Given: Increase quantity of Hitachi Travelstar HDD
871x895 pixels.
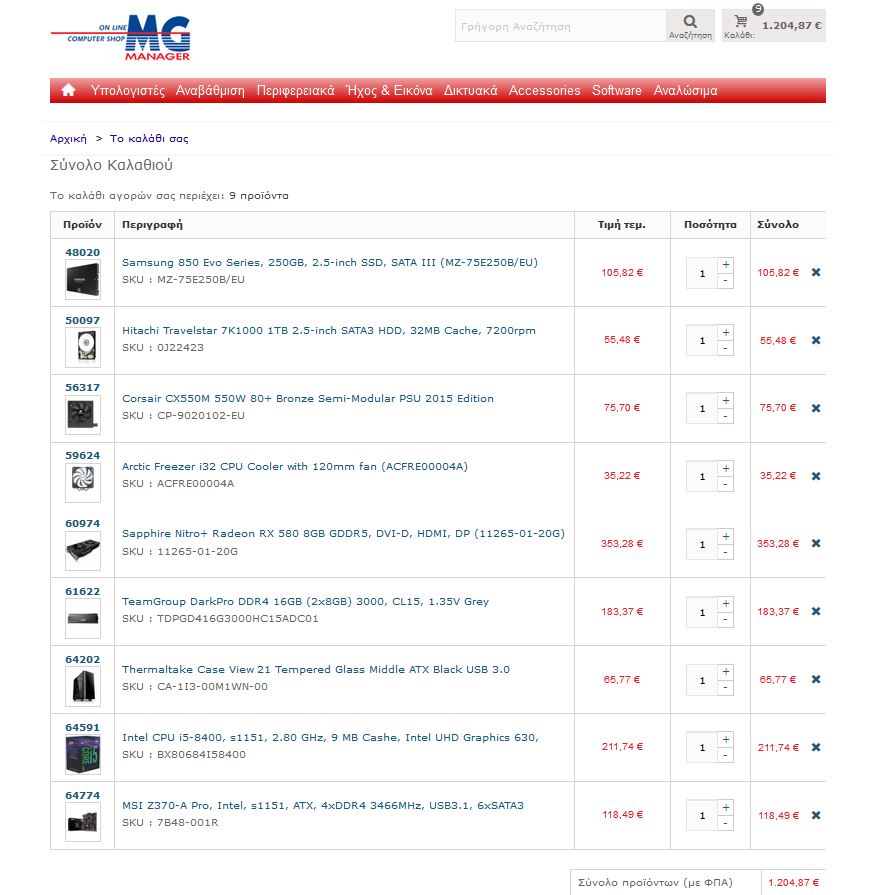Looking at the screenshot, I should 725,333.
